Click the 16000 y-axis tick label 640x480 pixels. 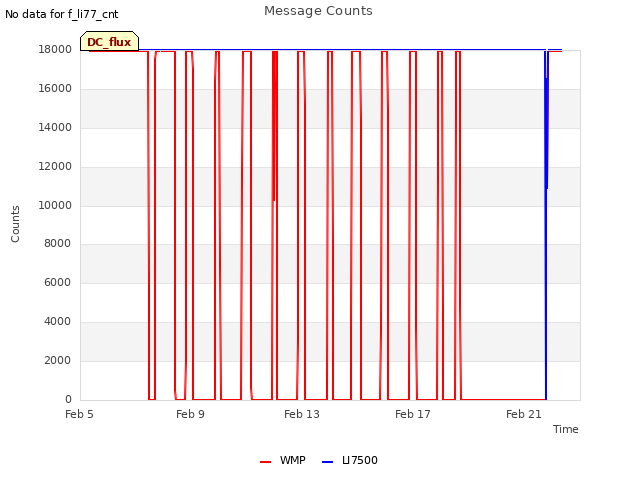tap(55, 89)
